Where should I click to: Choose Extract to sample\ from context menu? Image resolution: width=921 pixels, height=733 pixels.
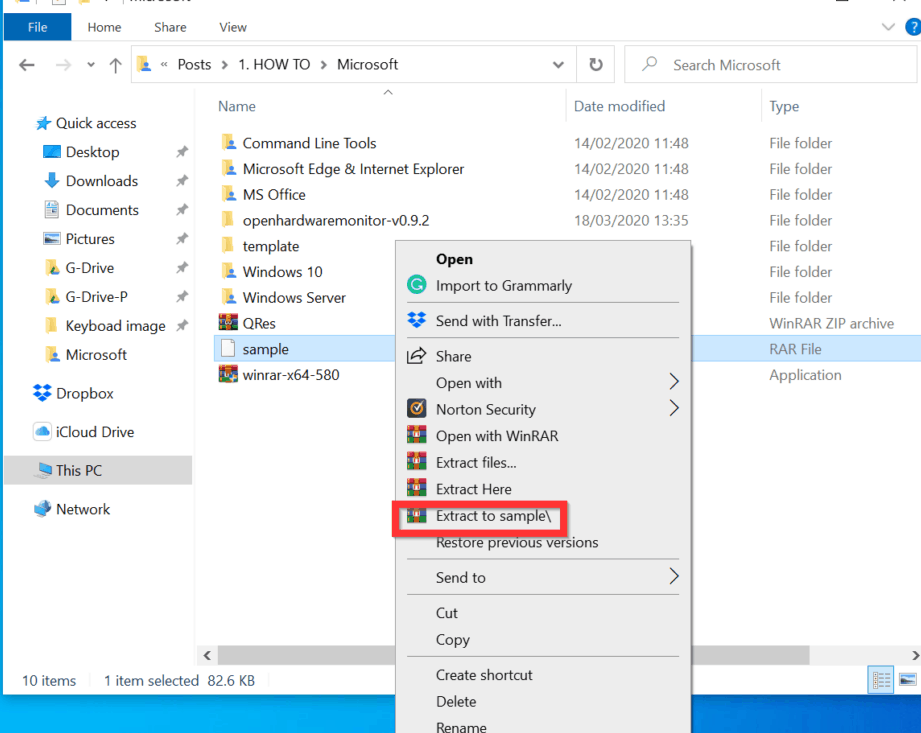click(493, 516)
